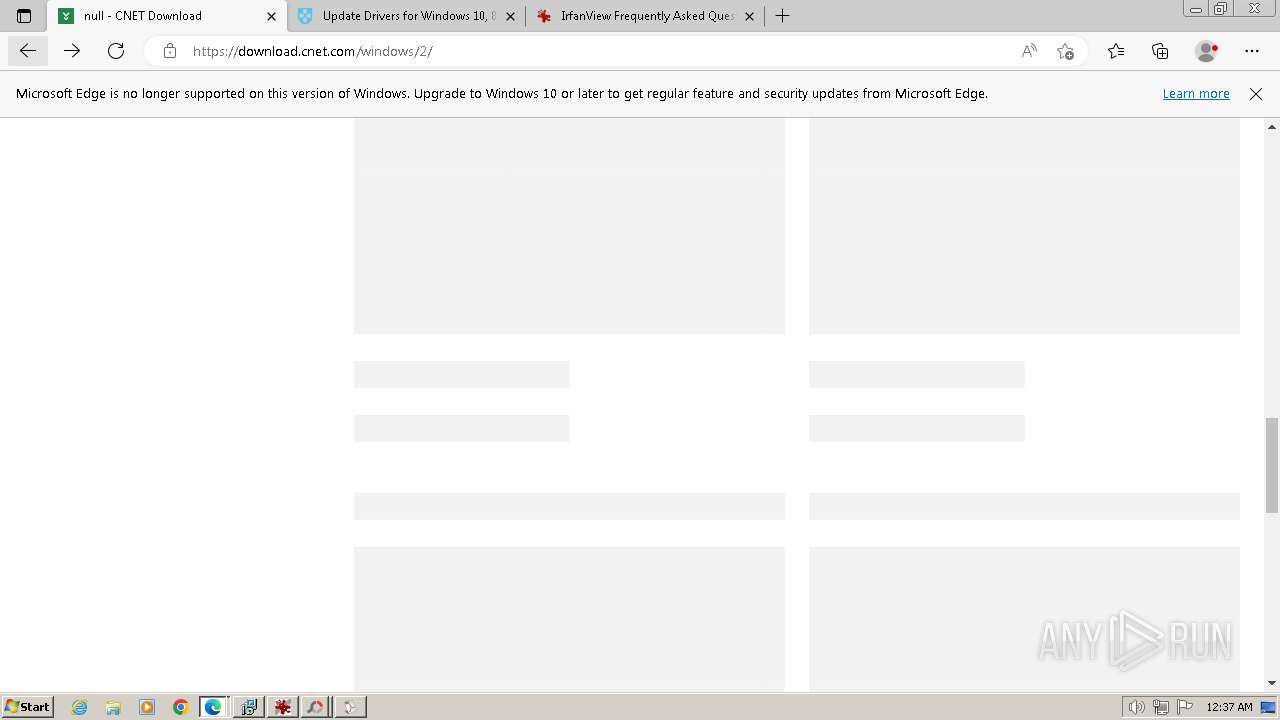Image resolution: width=1280 pixels, height=720 pixels.
Task: Open a new browser tab
Action: pyautogui.click(x=783, y=16)
